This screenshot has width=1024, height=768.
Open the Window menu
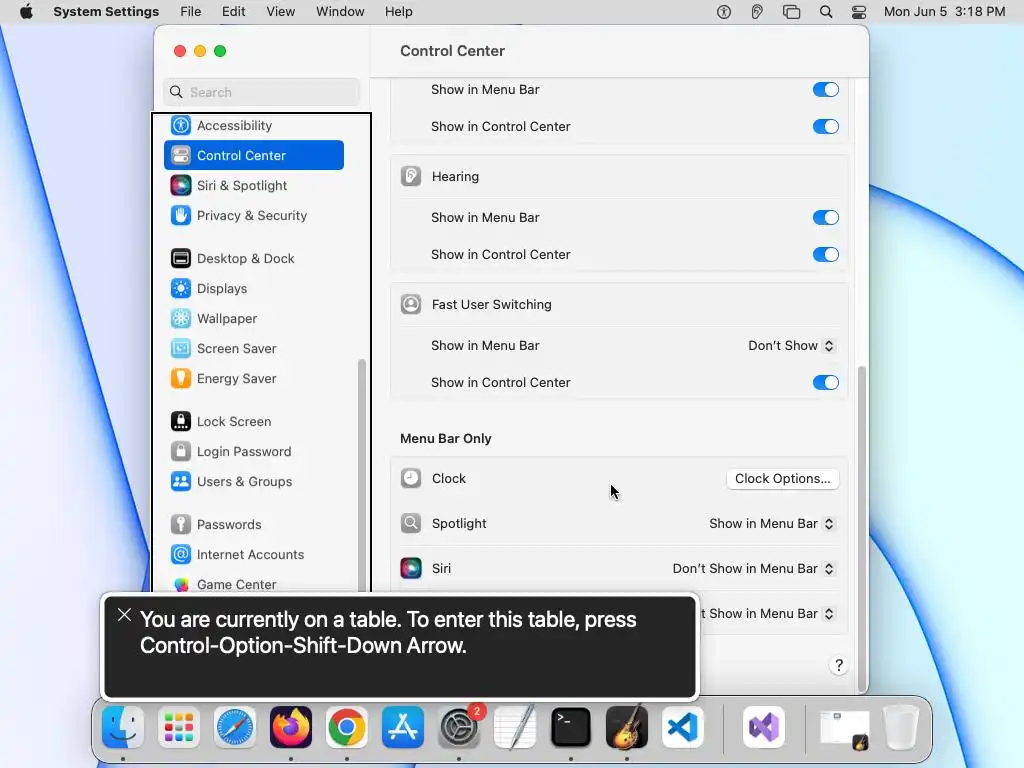coord(340,12)
